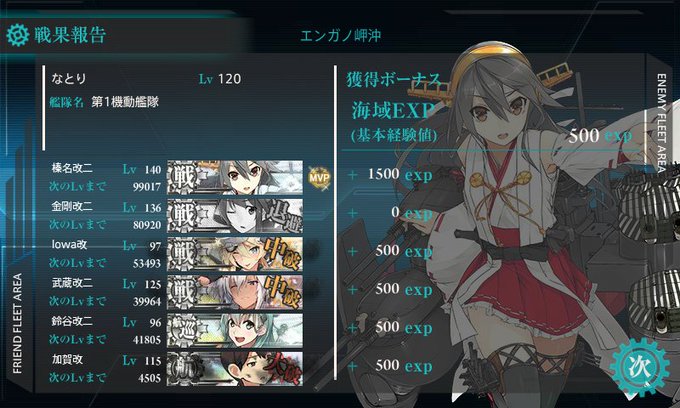The width and height of the screenshot is (680, 408).
Task: Click the 中破 damage badge on 武蔵改二
Action: [x=283, y=292]
